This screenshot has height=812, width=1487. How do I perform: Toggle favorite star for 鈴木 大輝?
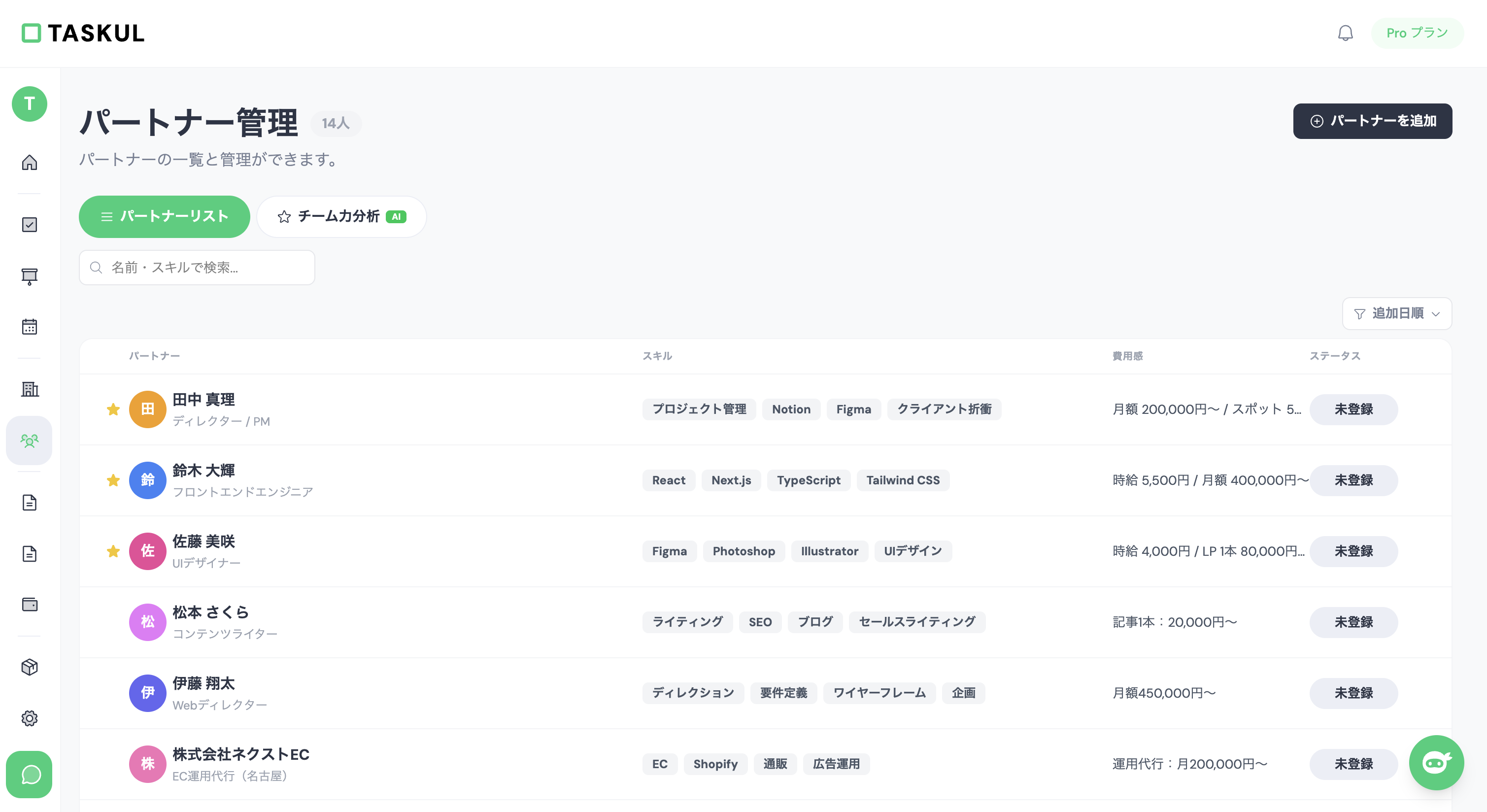pos(113,480)
